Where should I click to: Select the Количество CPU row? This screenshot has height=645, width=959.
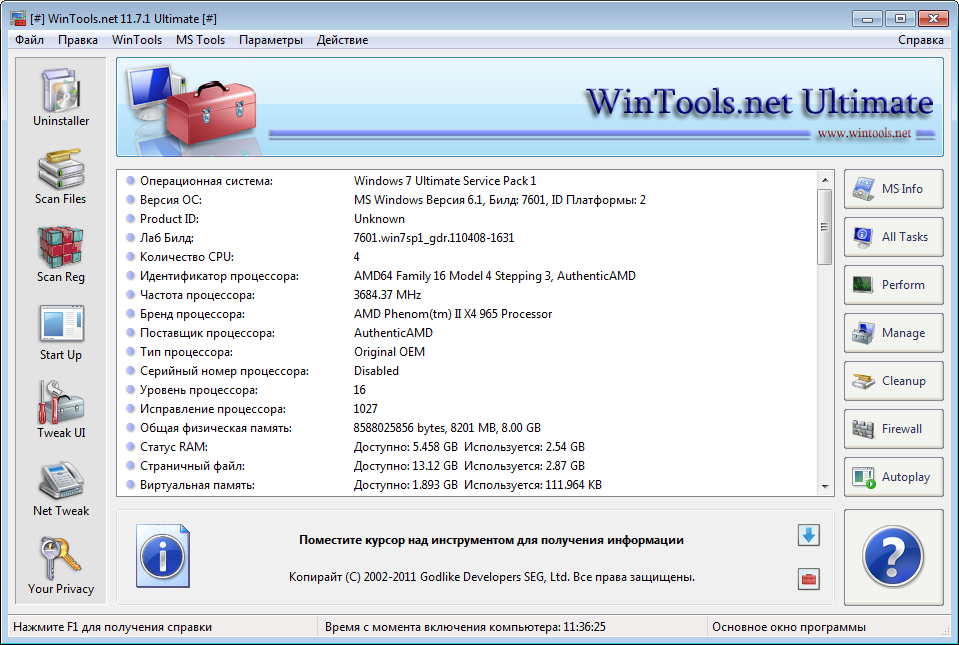[468, 257]
